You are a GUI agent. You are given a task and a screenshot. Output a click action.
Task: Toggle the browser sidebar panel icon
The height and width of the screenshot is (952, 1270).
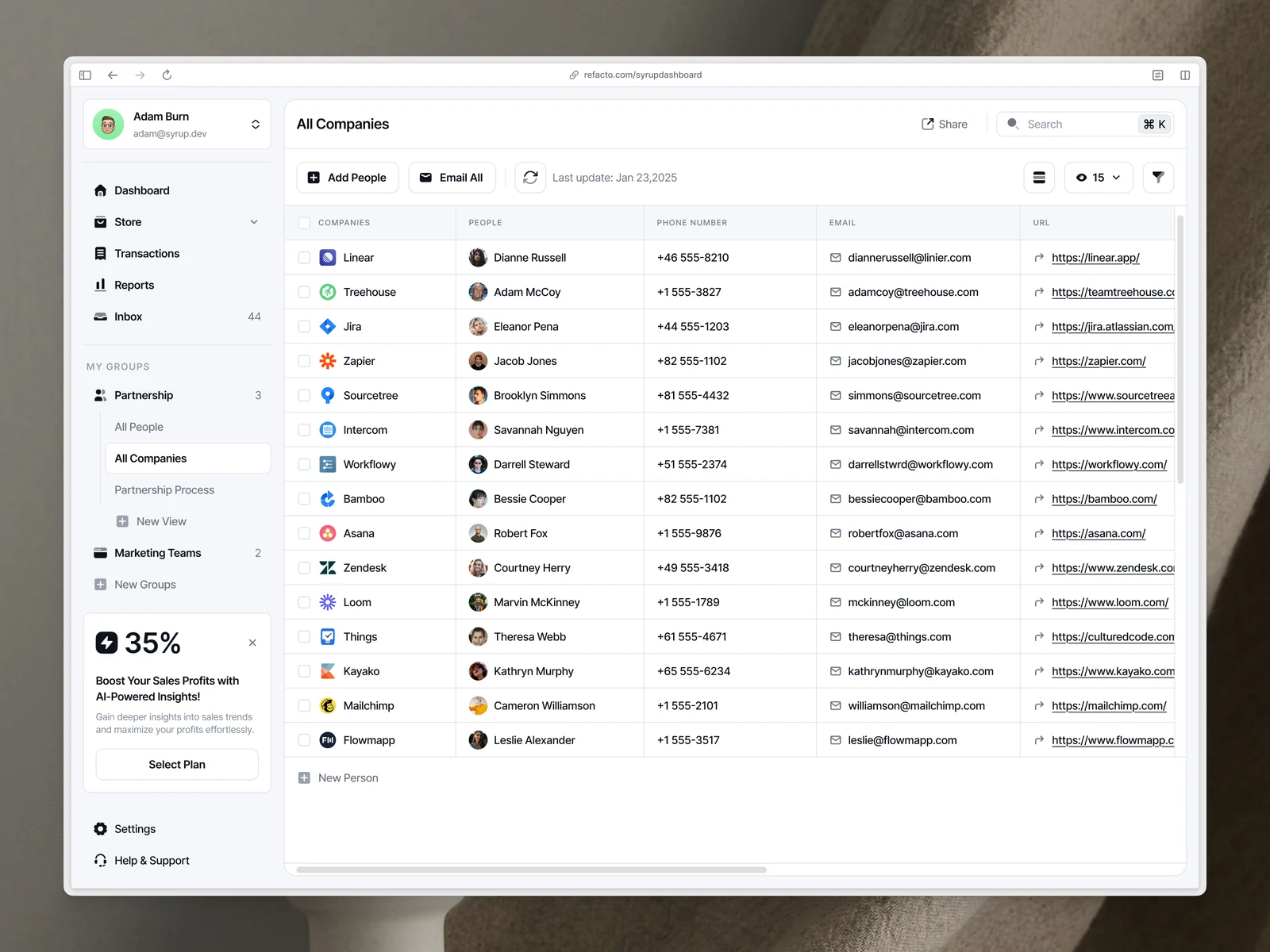[x=86, y=75]
